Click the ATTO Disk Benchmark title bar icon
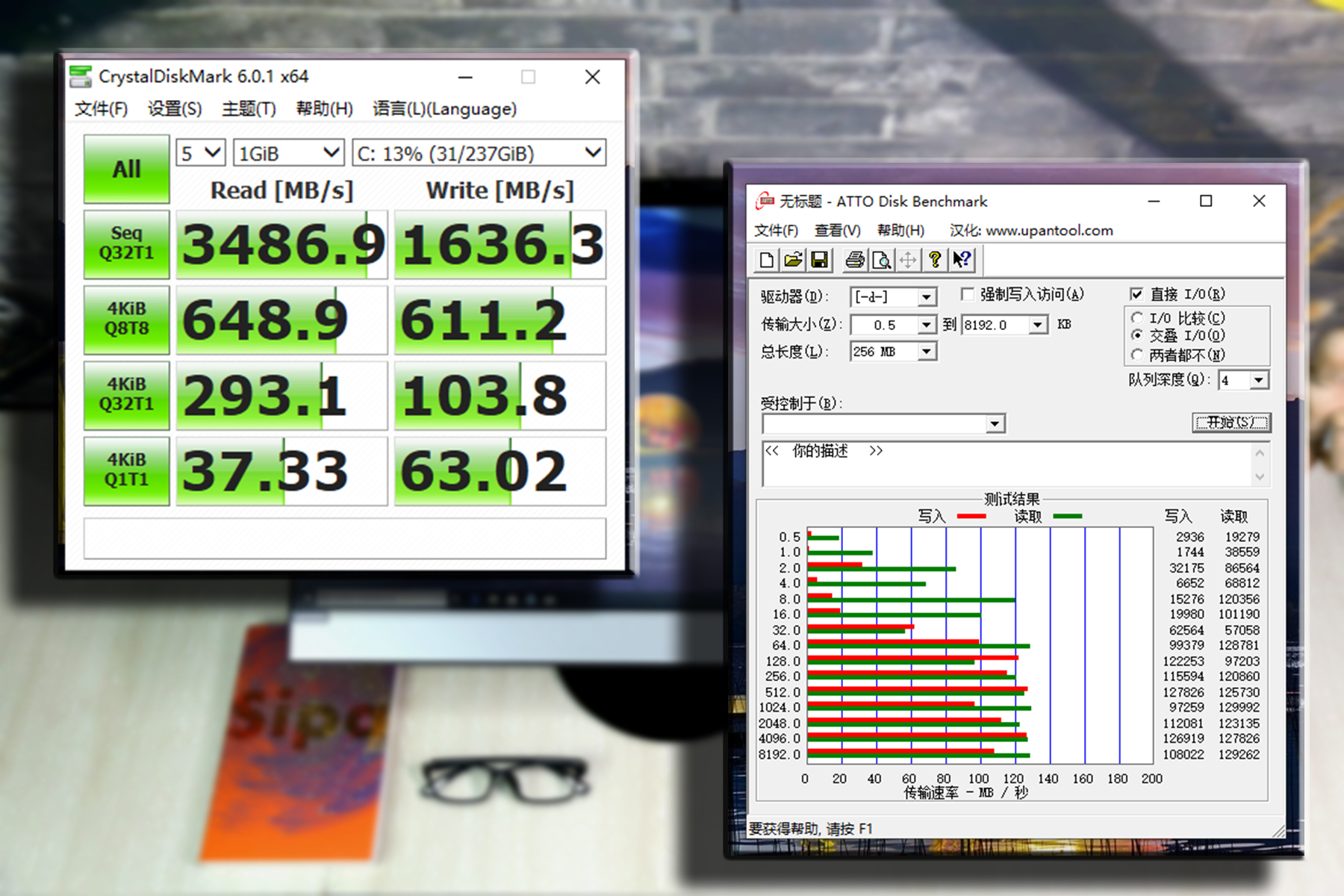Image resolution: width=1344 pixels, height=896 pixels. click(x=765, y=201)
